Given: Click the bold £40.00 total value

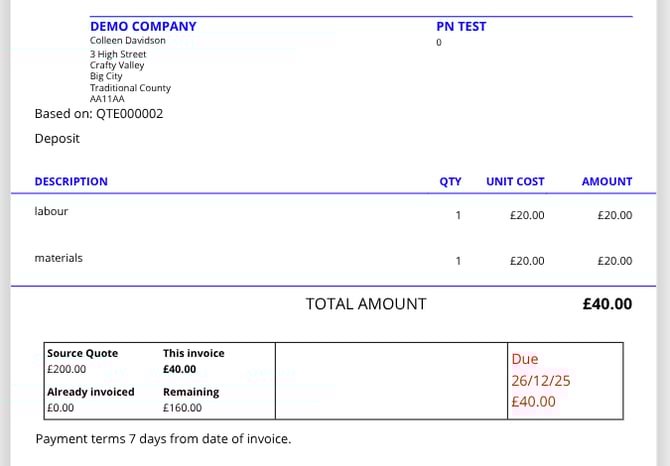Looking at the screenshot, I should [607, 304].
